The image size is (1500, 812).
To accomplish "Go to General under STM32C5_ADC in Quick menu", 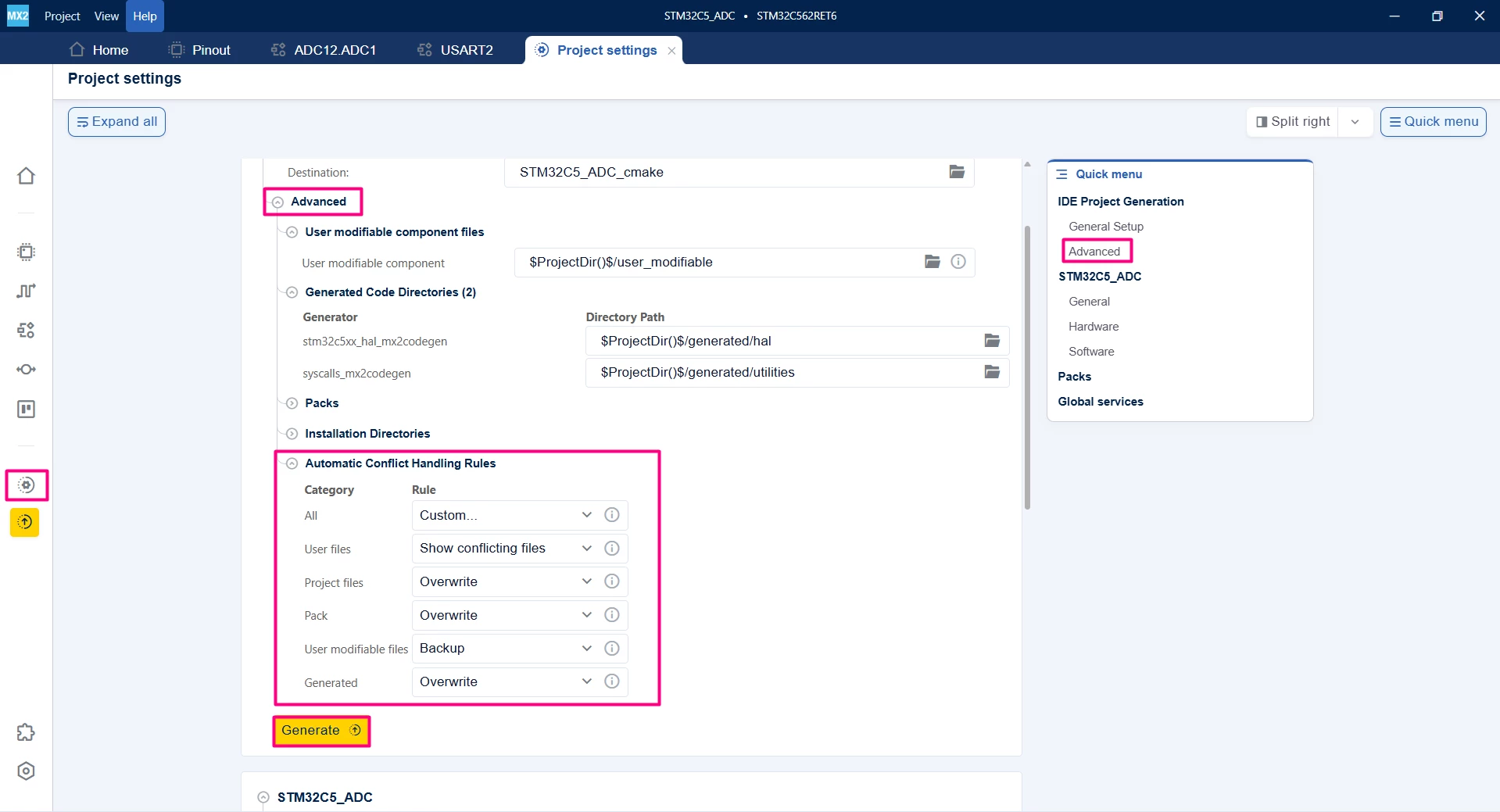I will pos(1089,302).
